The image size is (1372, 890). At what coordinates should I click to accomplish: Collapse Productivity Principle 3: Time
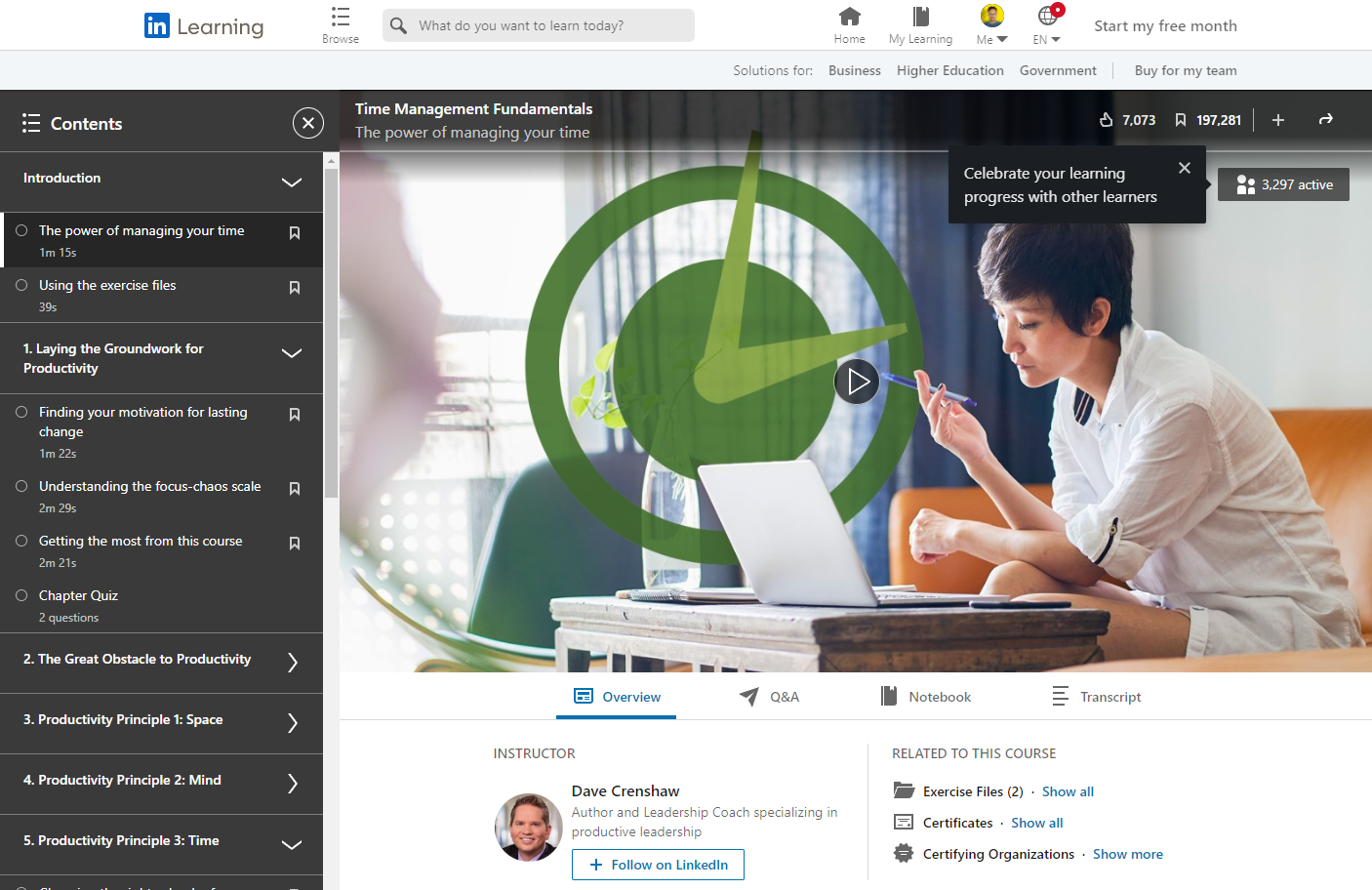[x=292, y=845]
